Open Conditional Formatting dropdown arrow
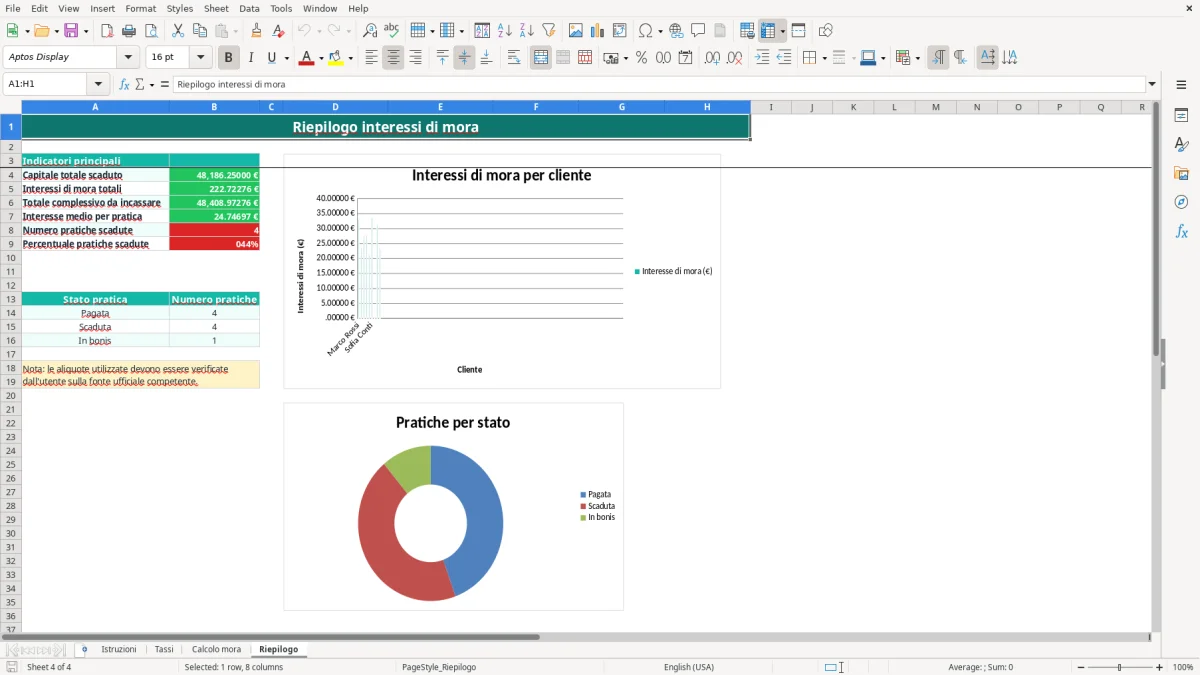The image size is (1200, 675). coord(917,58)
